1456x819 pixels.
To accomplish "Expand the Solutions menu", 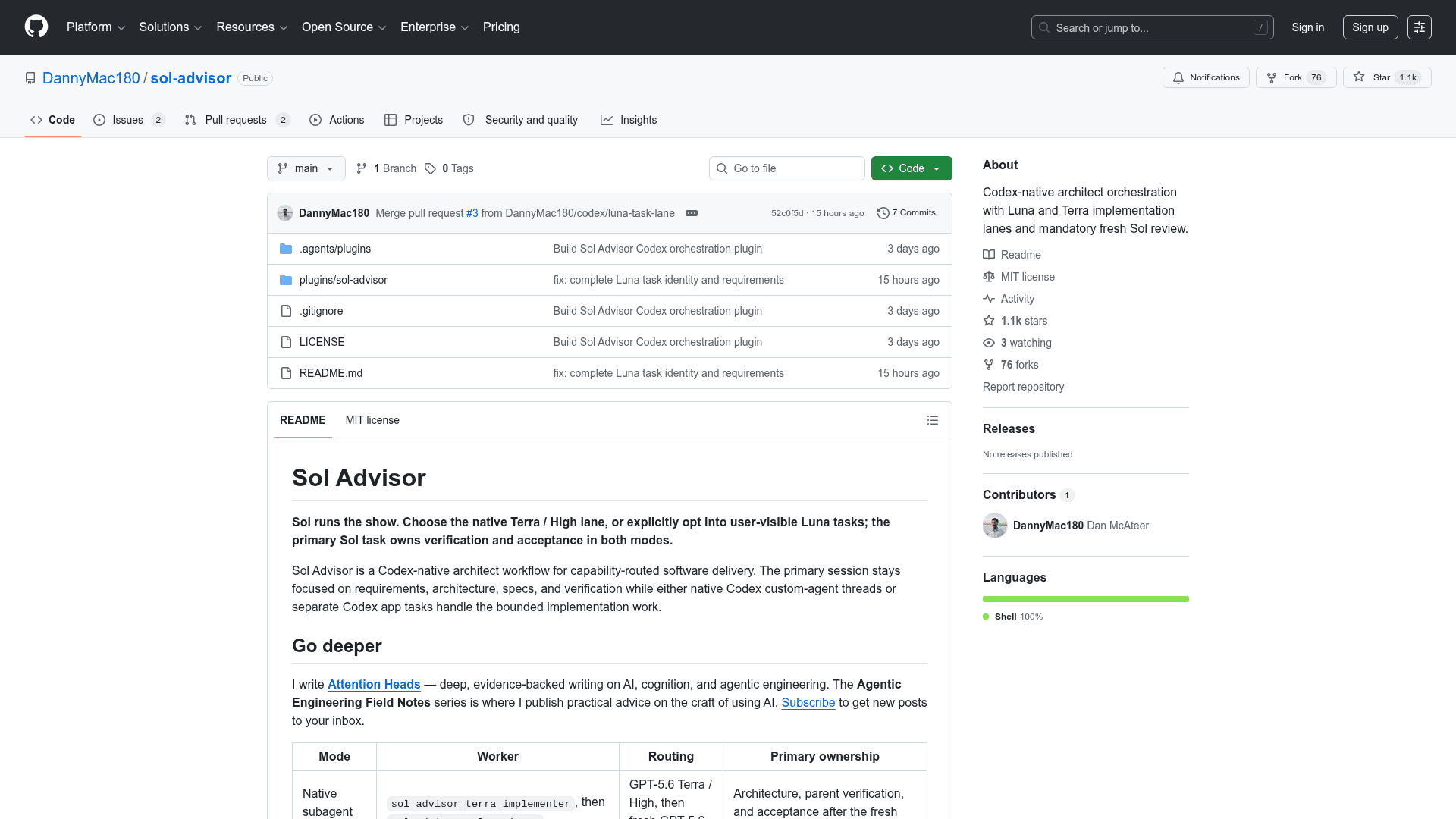I will point(171,27).
